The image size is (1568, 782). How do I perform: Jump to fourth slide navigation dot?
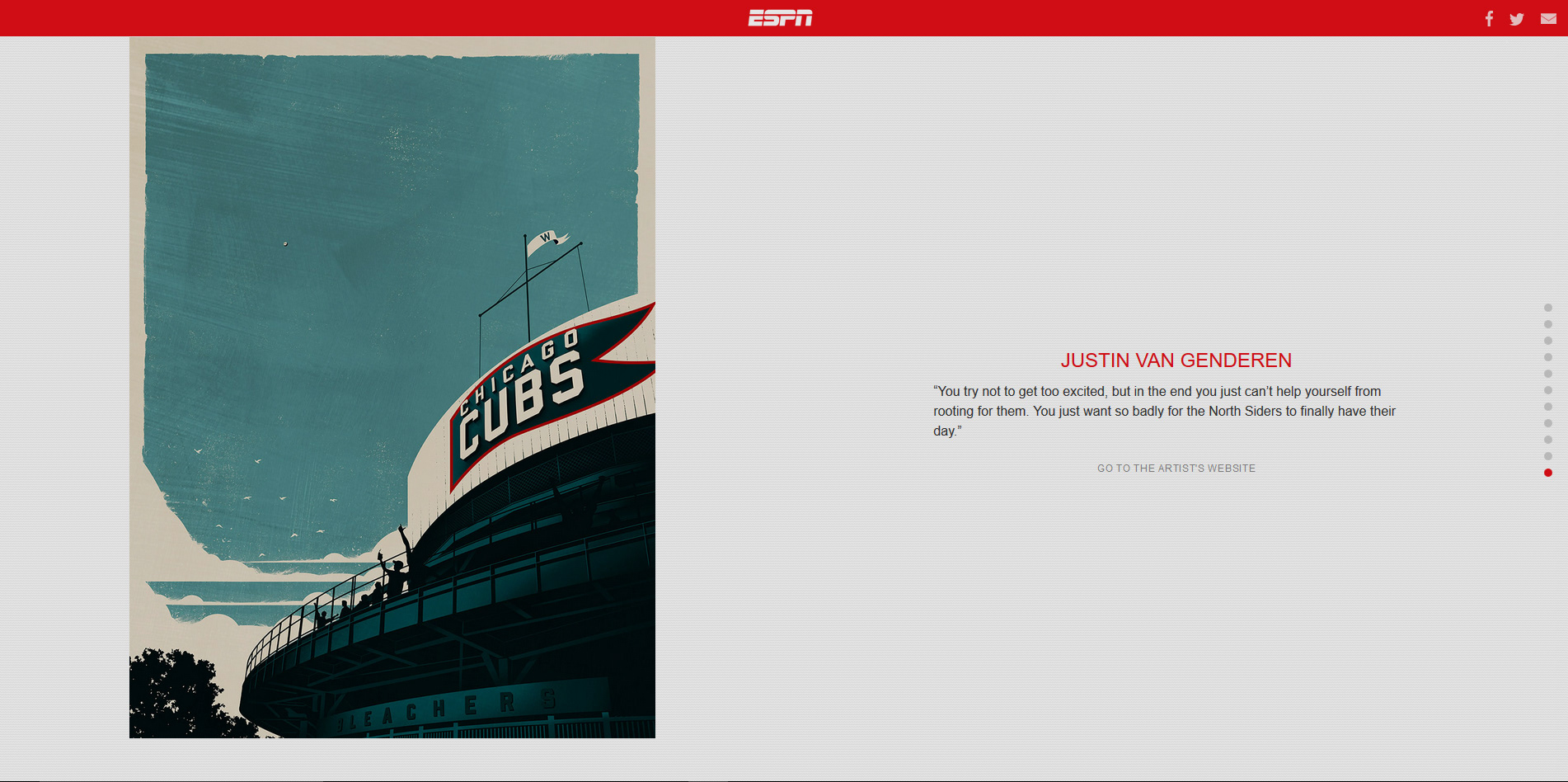[x=1548, y=357]
